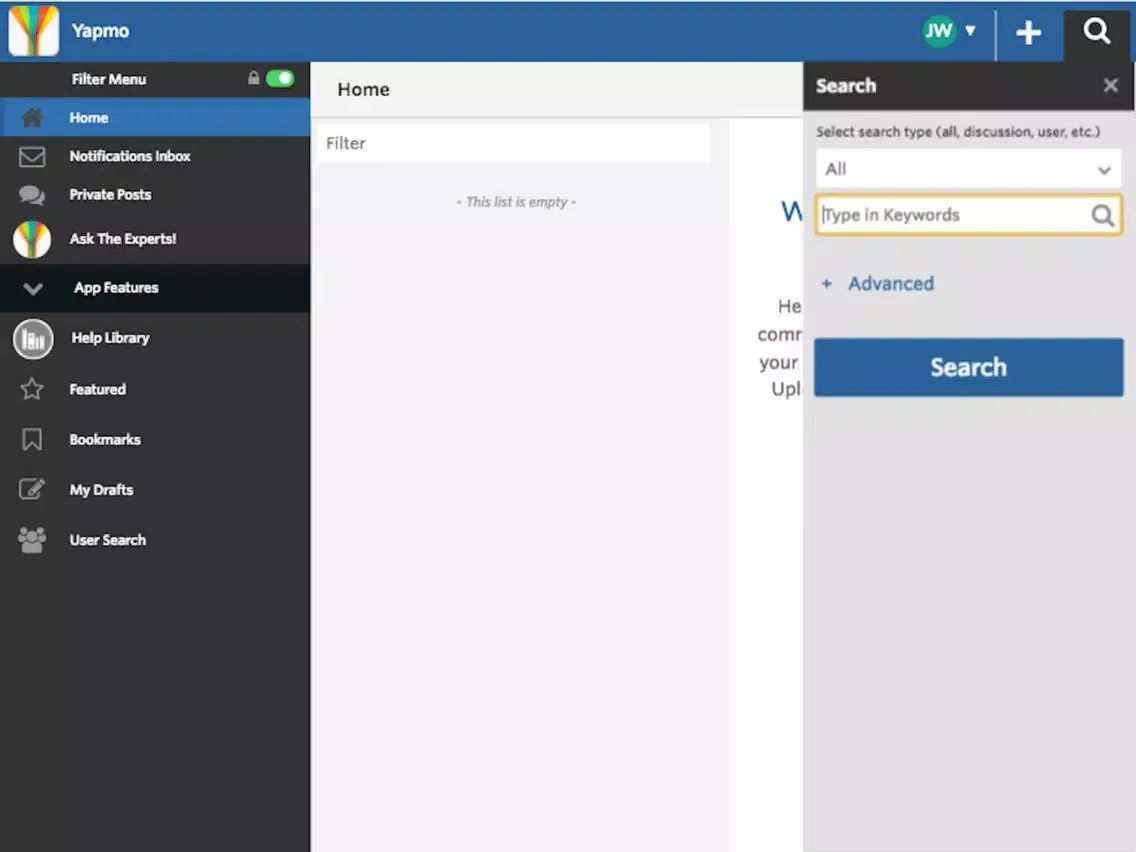Click the Help Library books icon
1136x852 pixels.
click(33, 338)
